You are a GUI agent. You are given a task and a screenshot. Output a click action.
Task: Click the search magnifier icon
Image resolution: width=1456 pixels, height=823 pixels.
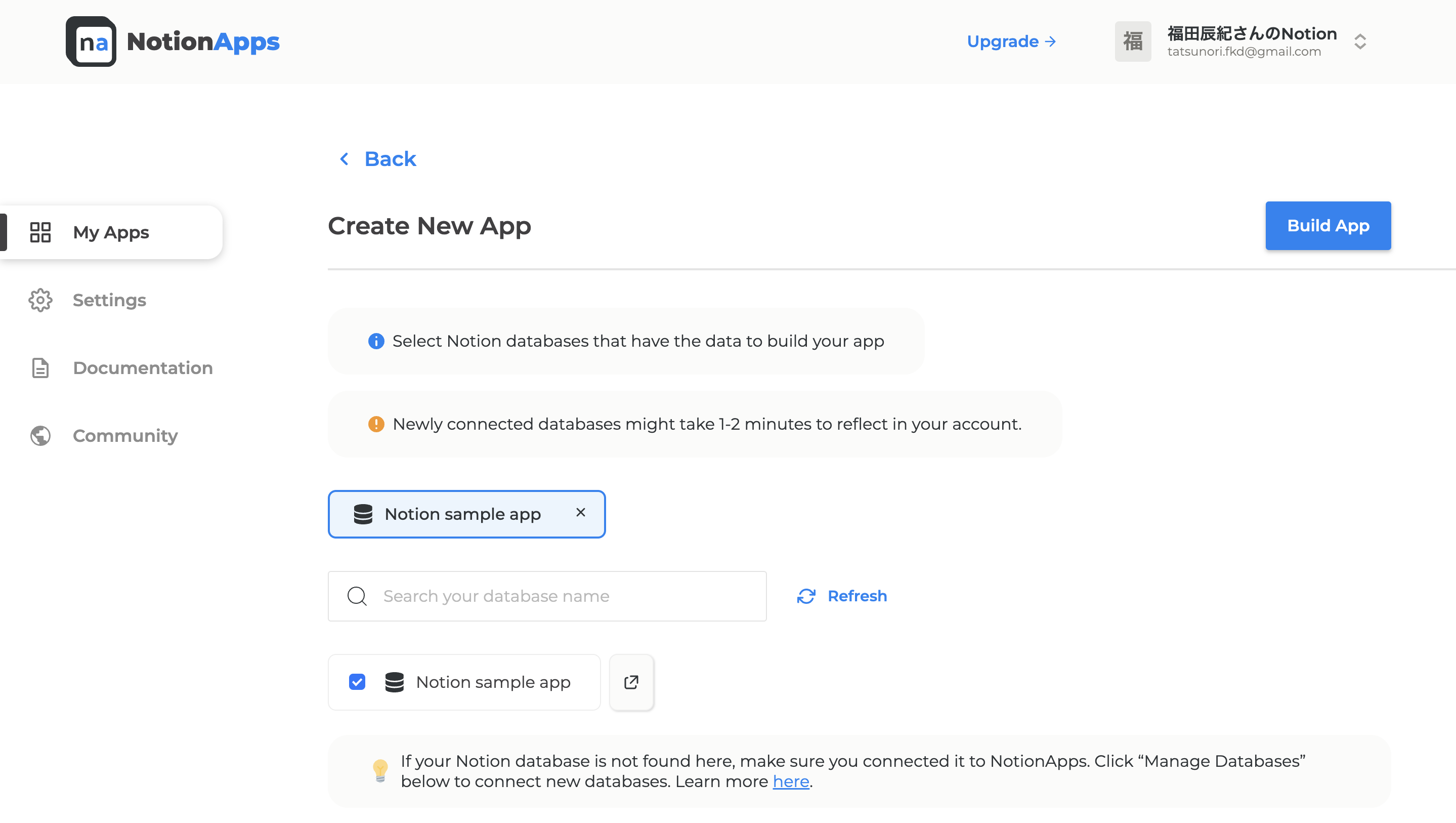click(x=357, y=596)
